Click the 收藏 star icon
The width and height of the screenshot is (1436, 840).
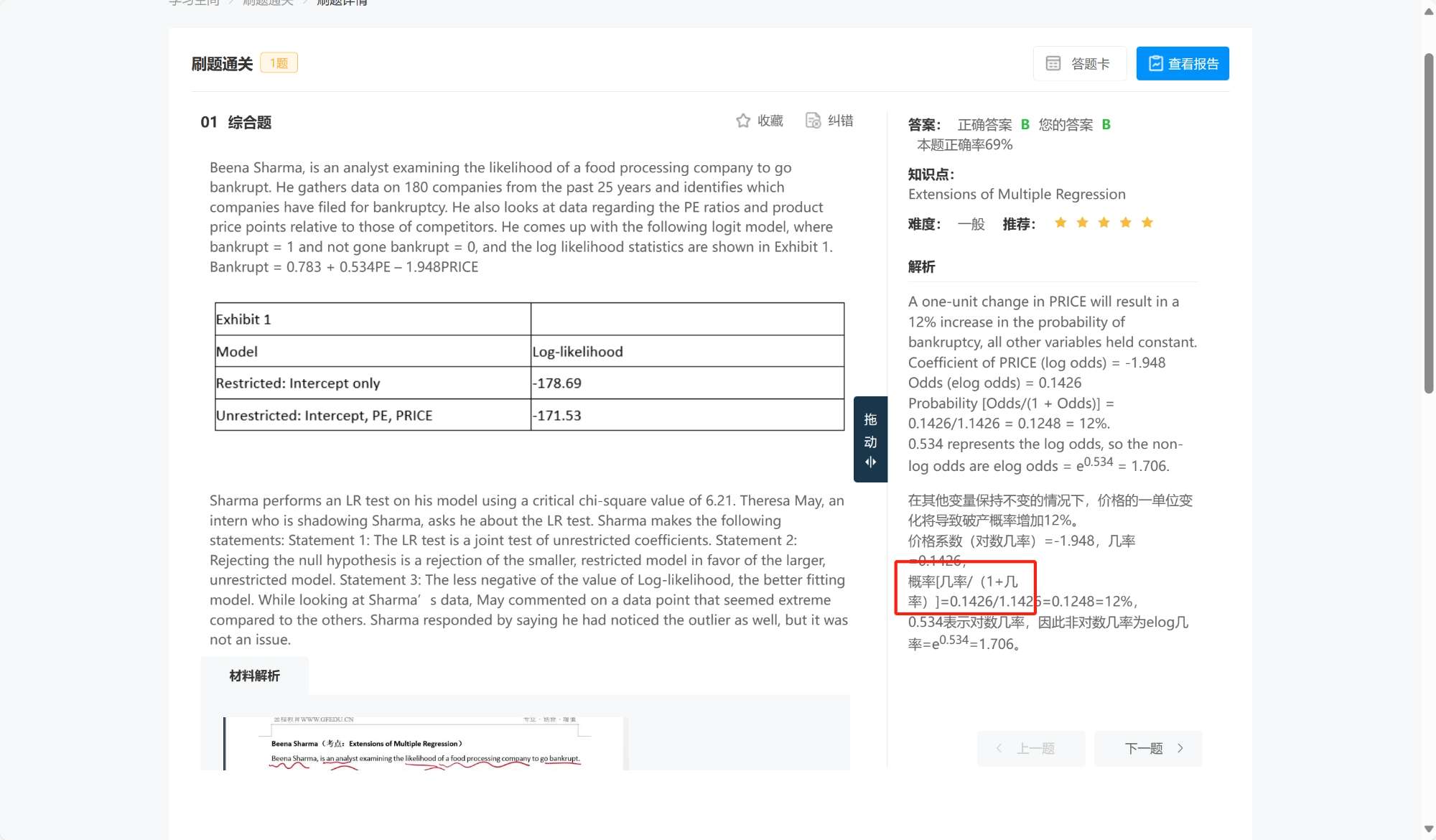click(743, 121)
